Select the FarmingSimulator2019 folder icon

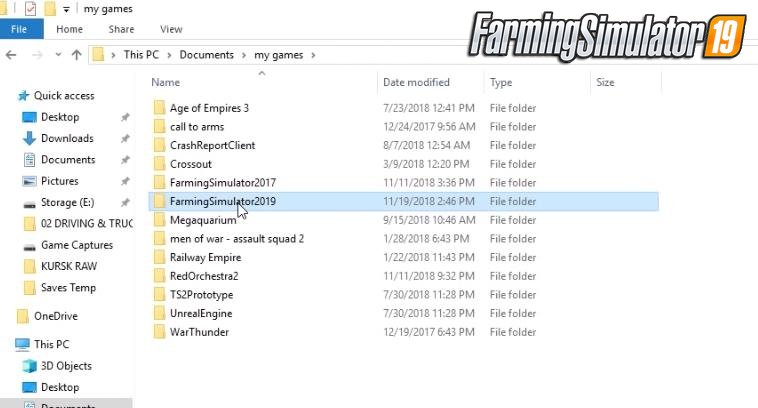[160, 201]
